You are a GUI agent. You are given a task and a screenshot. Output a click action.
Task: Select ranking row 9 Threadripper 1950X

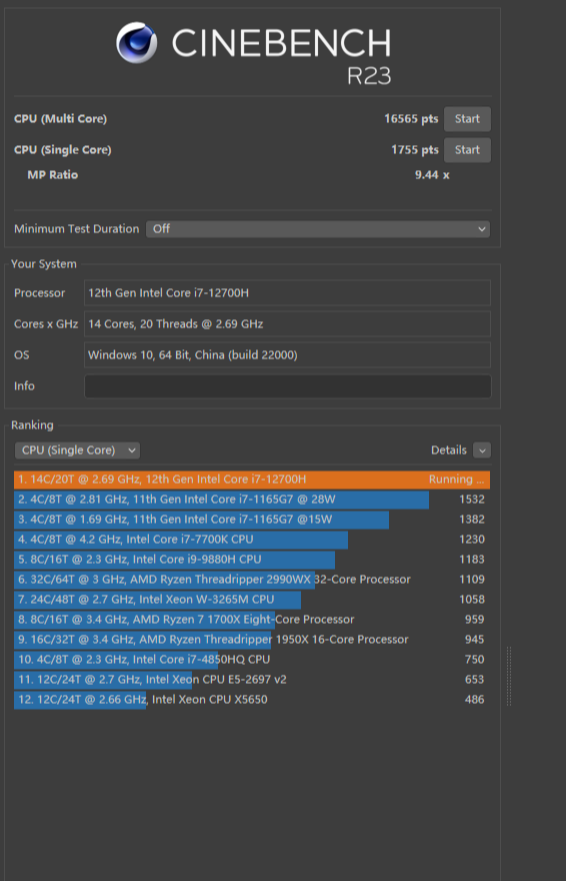(252, 640)
